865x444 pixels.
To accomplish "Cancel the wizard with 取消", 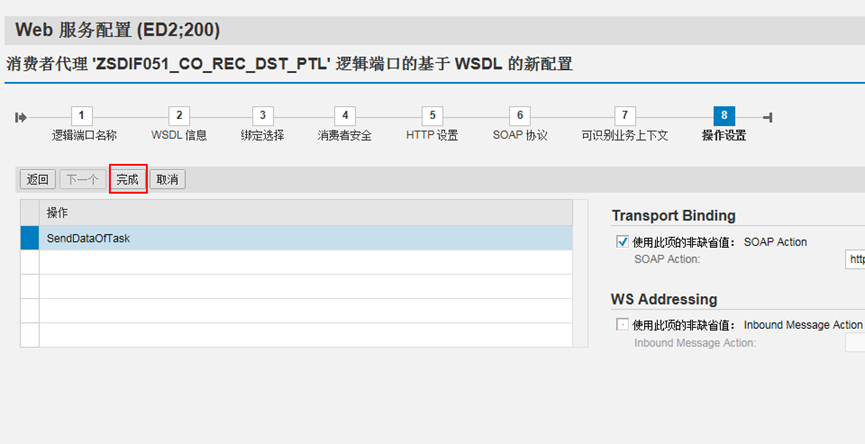I will (x=167, y=180).
